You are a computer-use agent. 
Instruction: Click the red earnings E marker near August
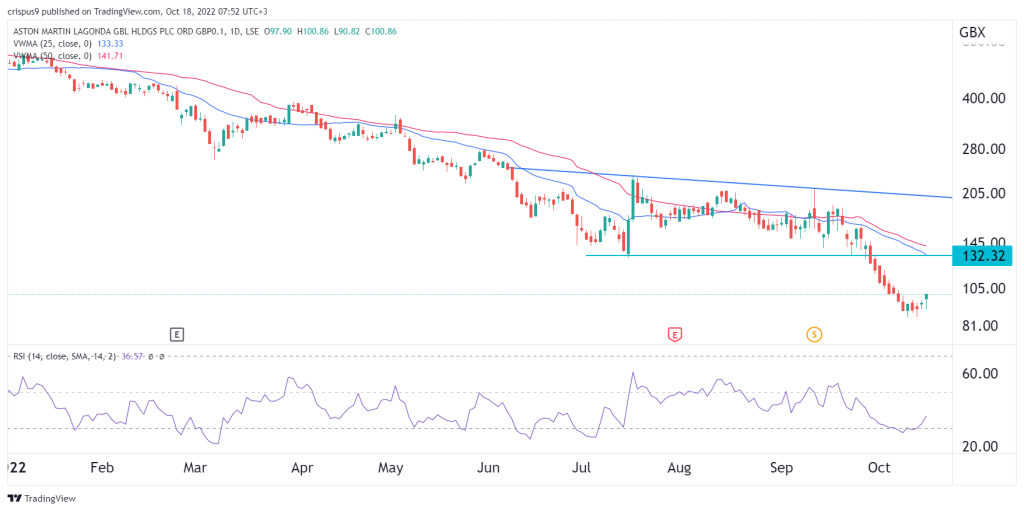tap(674, 335)
